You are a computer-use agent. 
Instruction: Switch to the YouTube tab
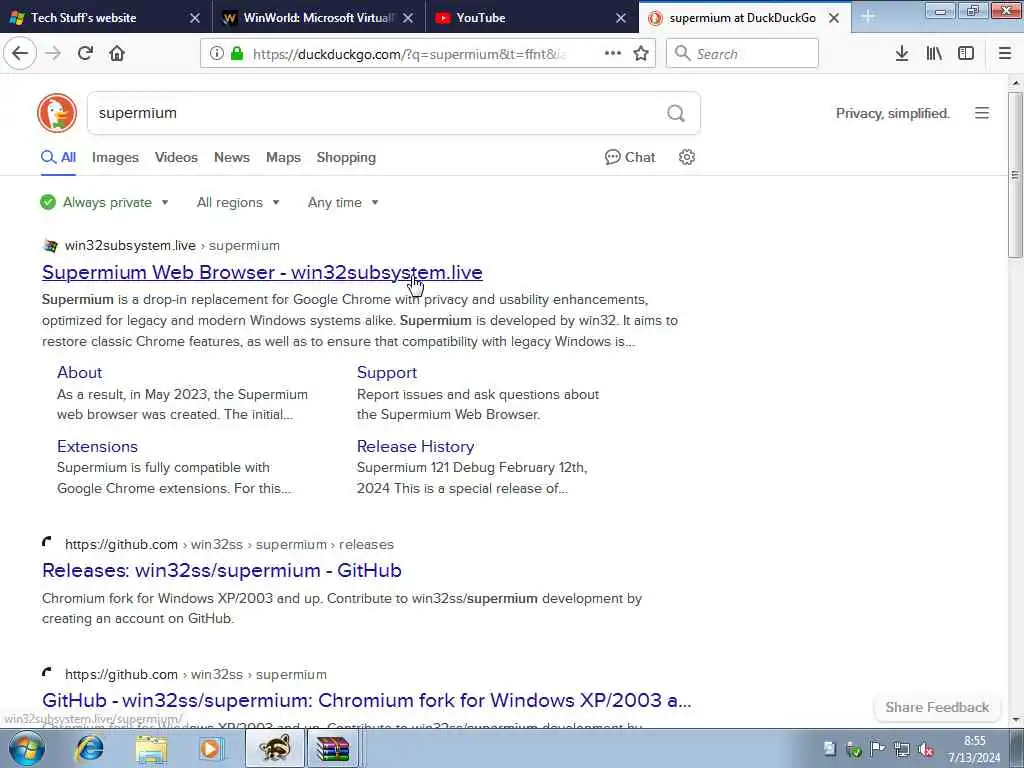(x=532, y=18)
